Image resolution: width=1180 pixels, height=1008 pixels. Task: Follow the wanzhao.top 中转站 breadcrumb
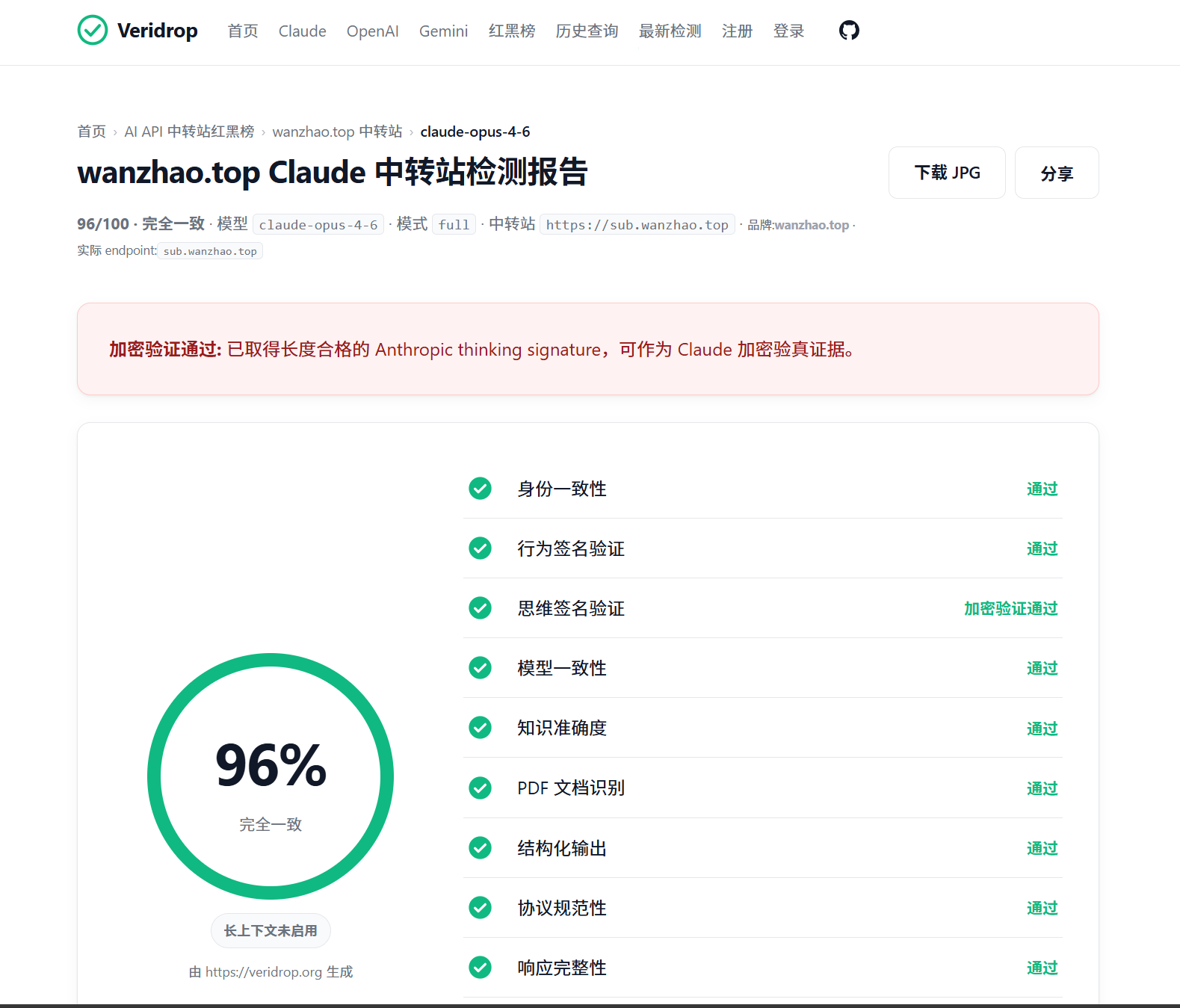(x=338, y=132)
